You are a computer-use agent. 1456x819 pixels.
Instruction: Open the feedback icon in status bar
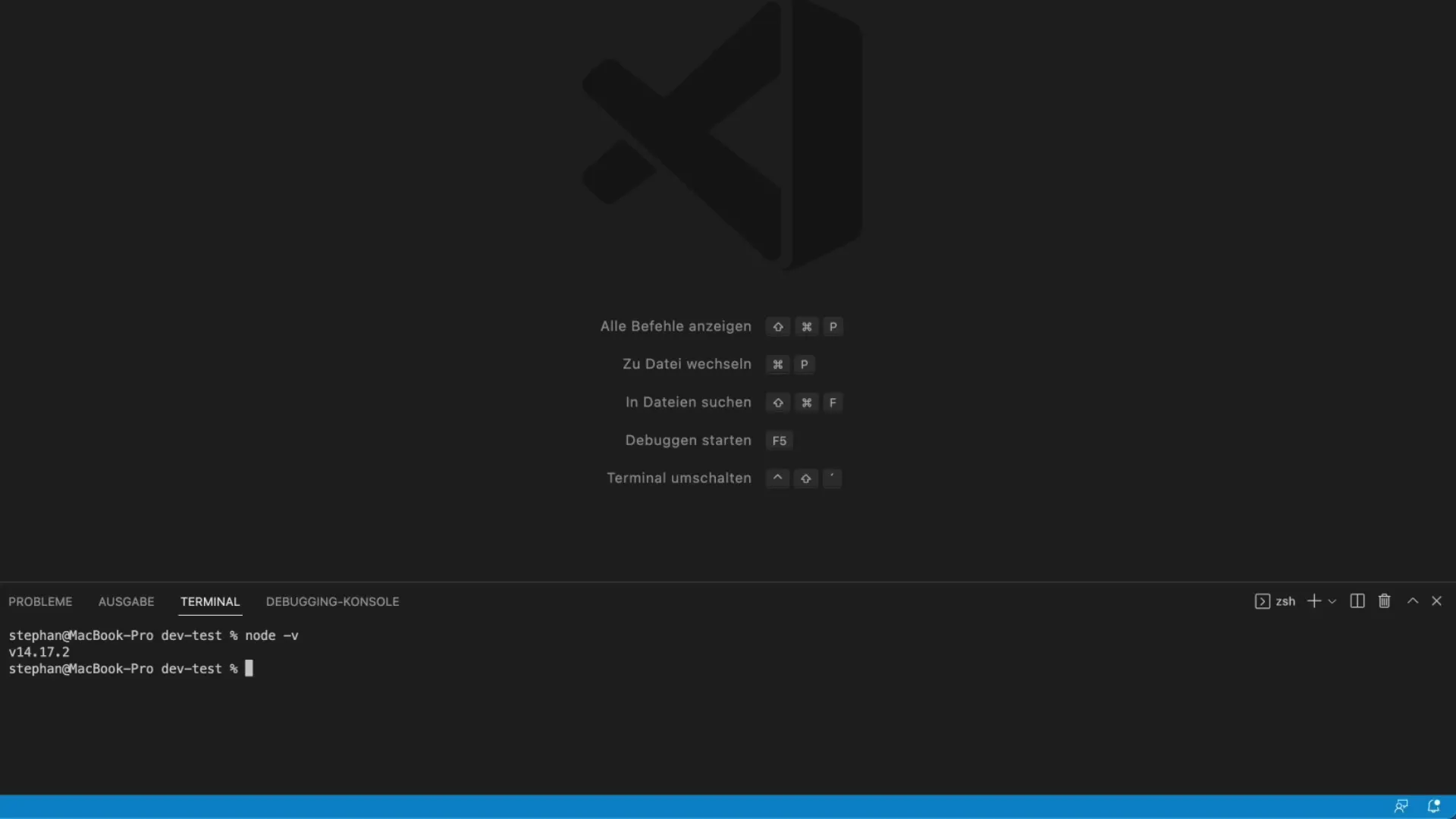pos(1401,806)
